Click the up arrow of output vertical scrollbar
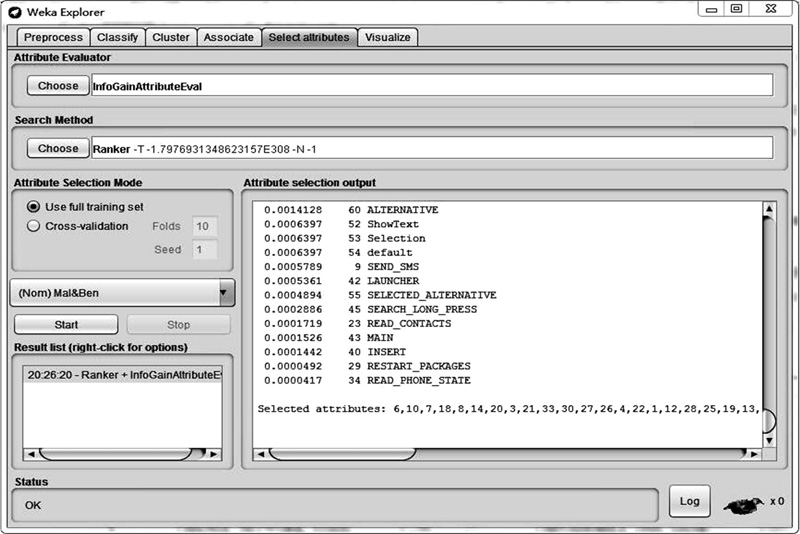The width and height of the screenshot is (800, 534). click(769, 209)
